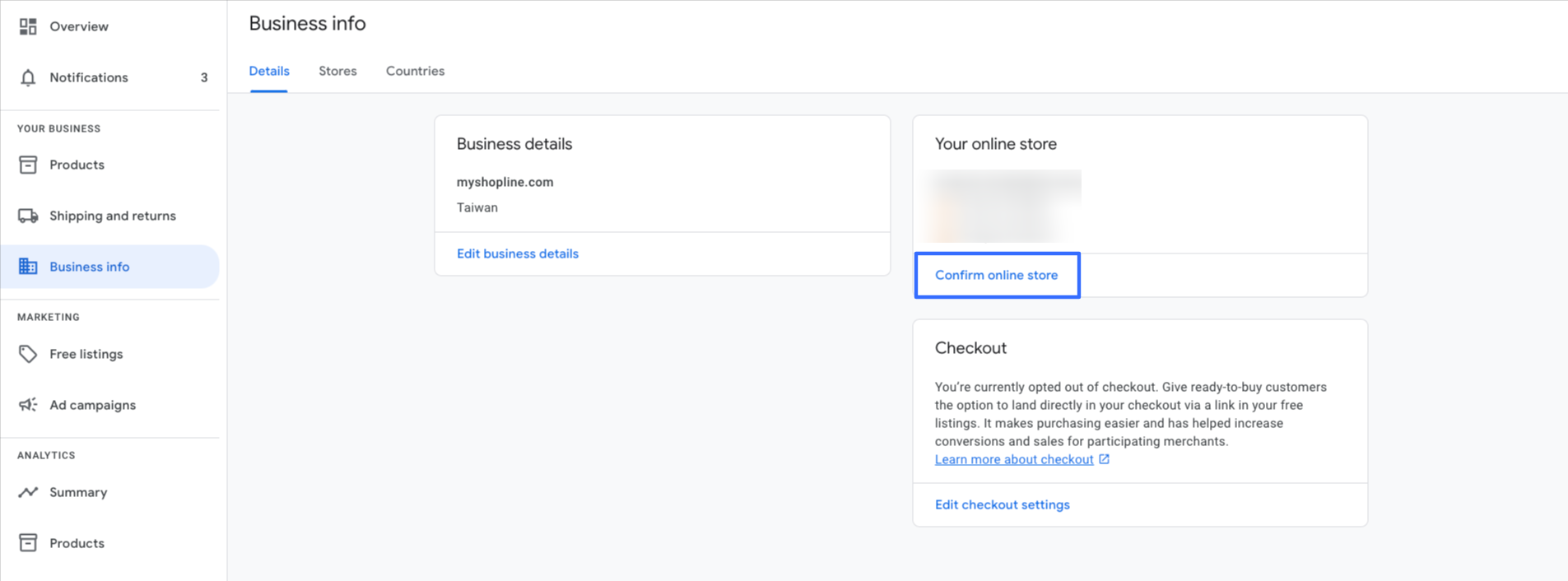Open Shipping and returns from sidebar
The height and width of the screenshot is (581, 1568).
(x=113, y=216)
